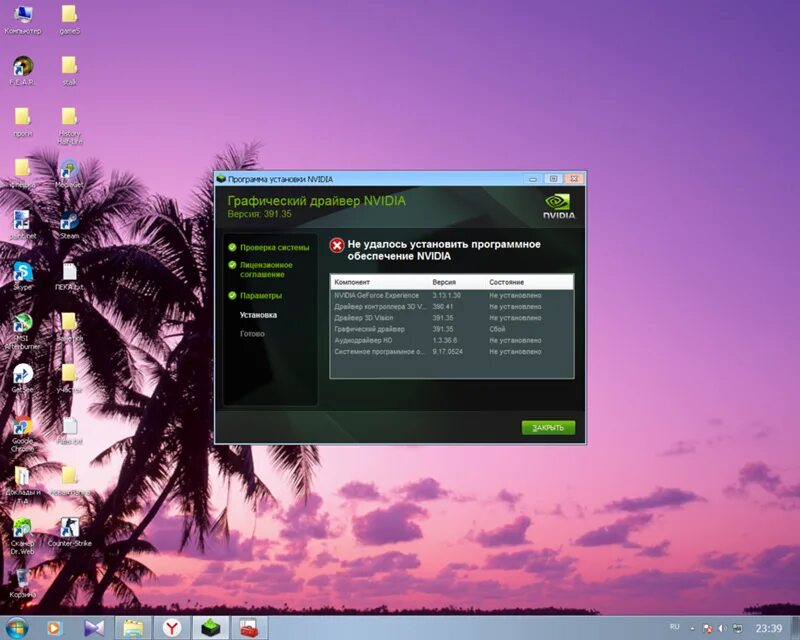
Task: Open Yandex Browser from the taskbar
Action: [x=172, y=628]
